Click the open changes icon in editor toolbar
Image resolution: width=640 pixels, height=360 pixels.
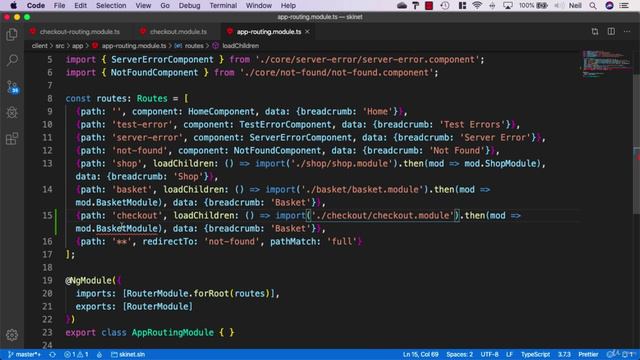(x=595, y=31)
